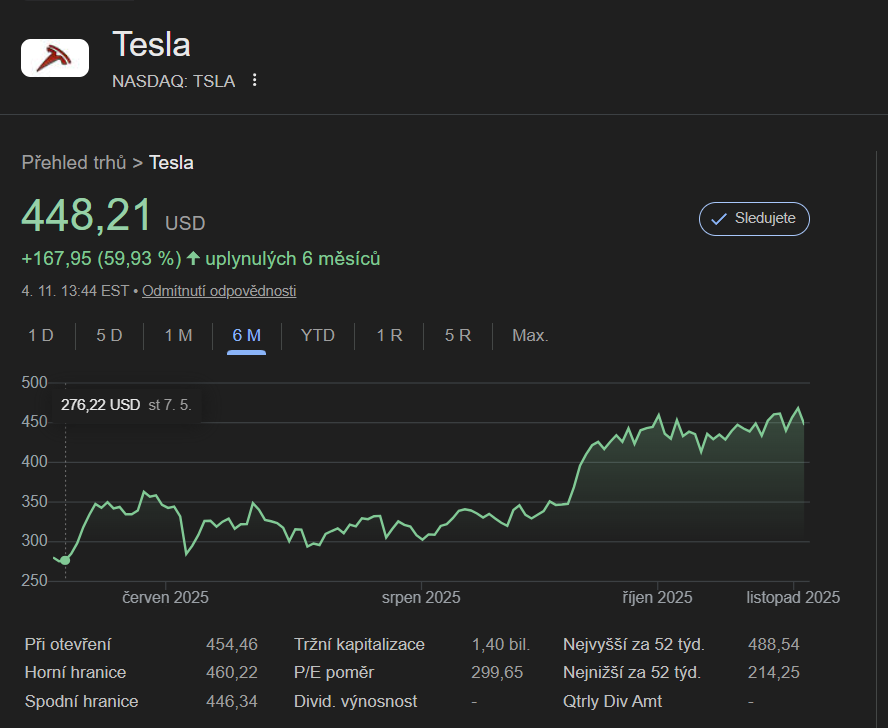Select the 5 D chart range
888x728 pixels.
[x=109, y=336]
